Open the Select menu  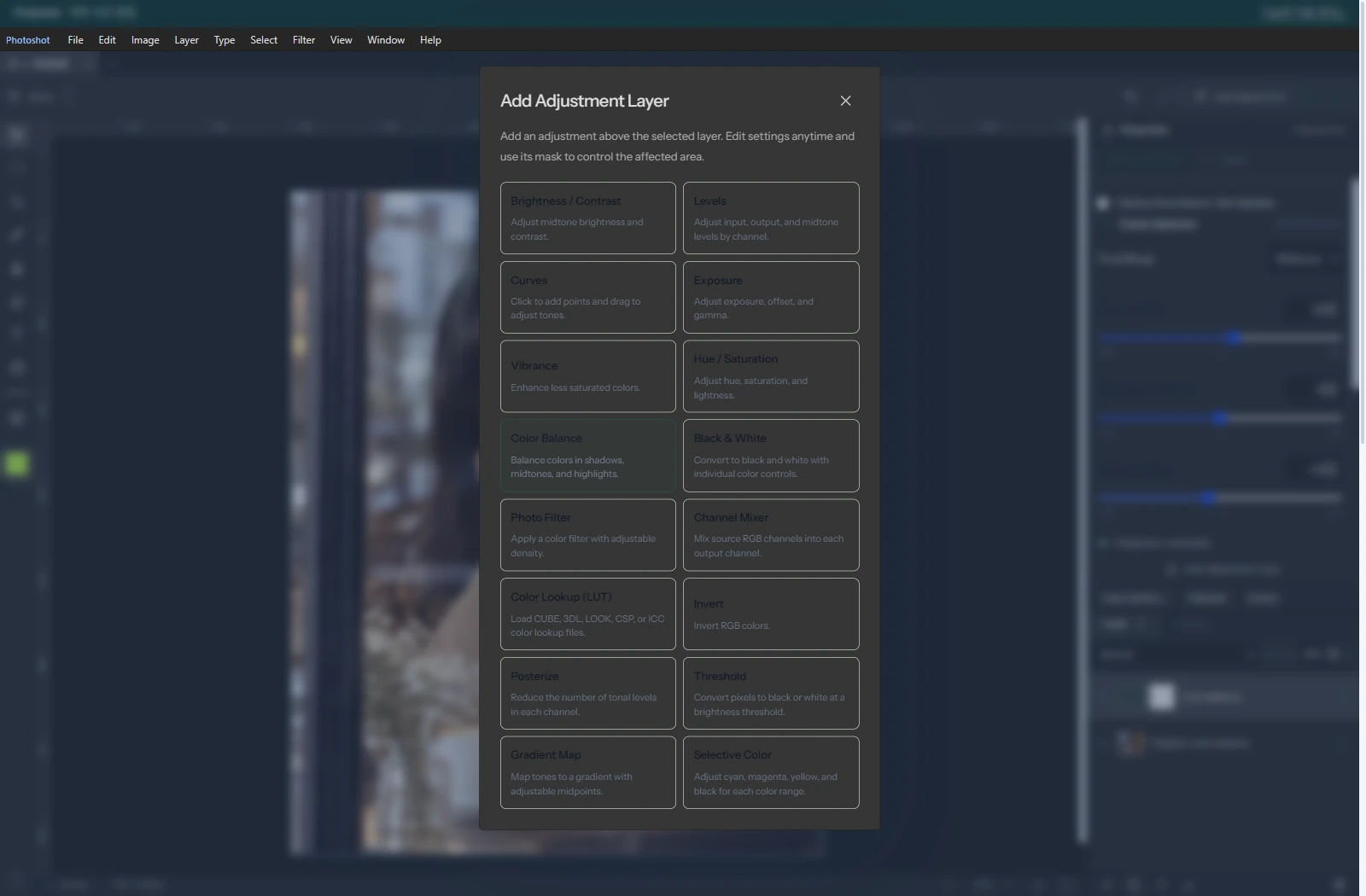264,40
